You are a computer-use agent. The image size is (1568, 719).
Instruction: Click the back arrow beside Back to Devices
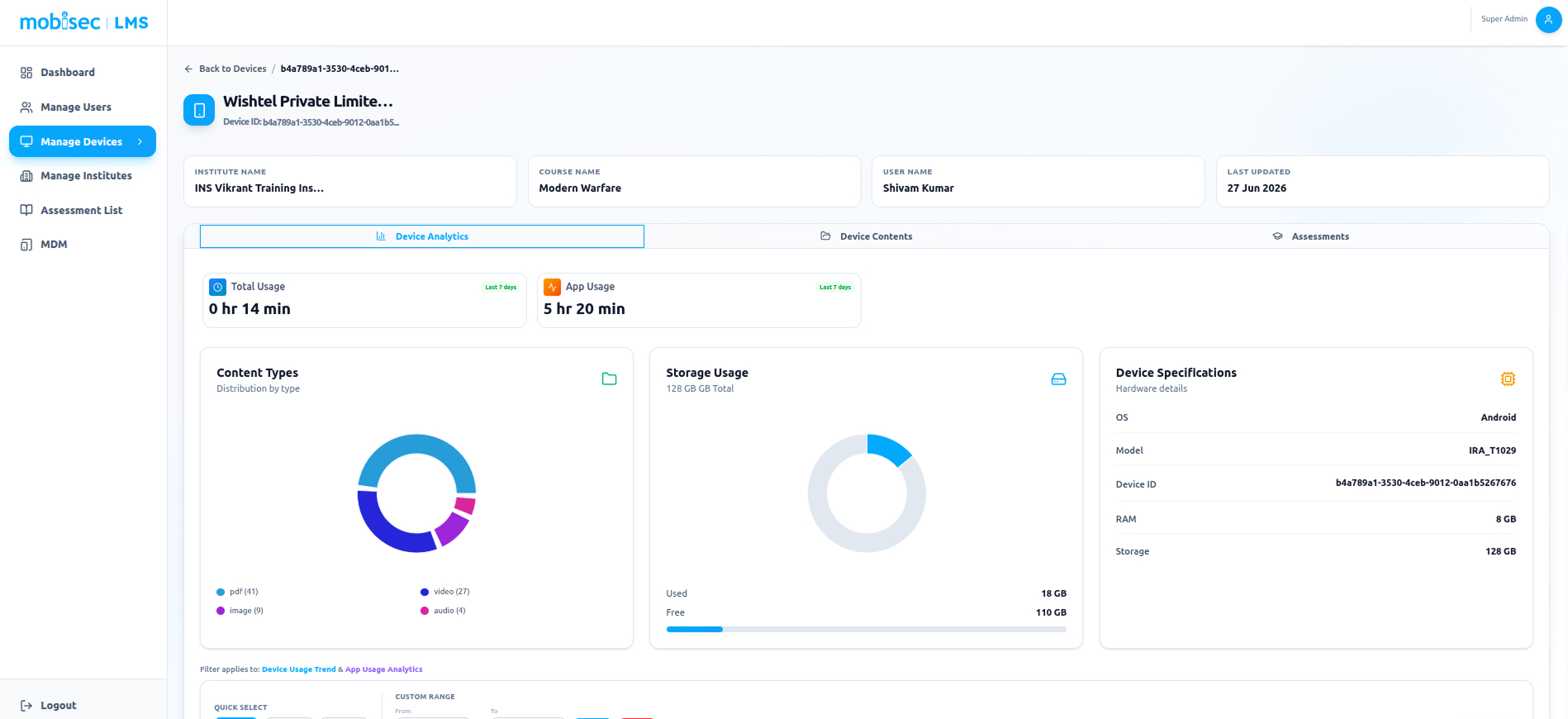188,69
